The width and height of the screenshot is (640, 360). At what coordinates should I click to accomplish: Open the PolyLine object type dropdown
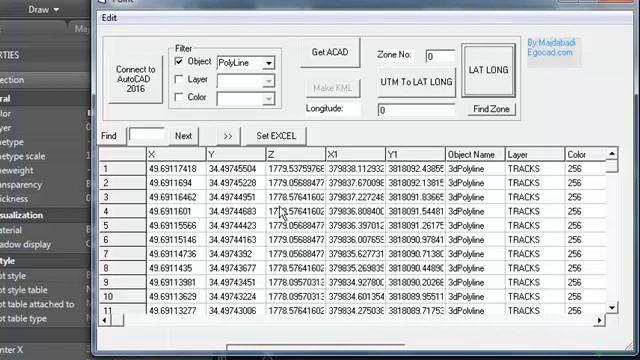[x=268, y=63]
